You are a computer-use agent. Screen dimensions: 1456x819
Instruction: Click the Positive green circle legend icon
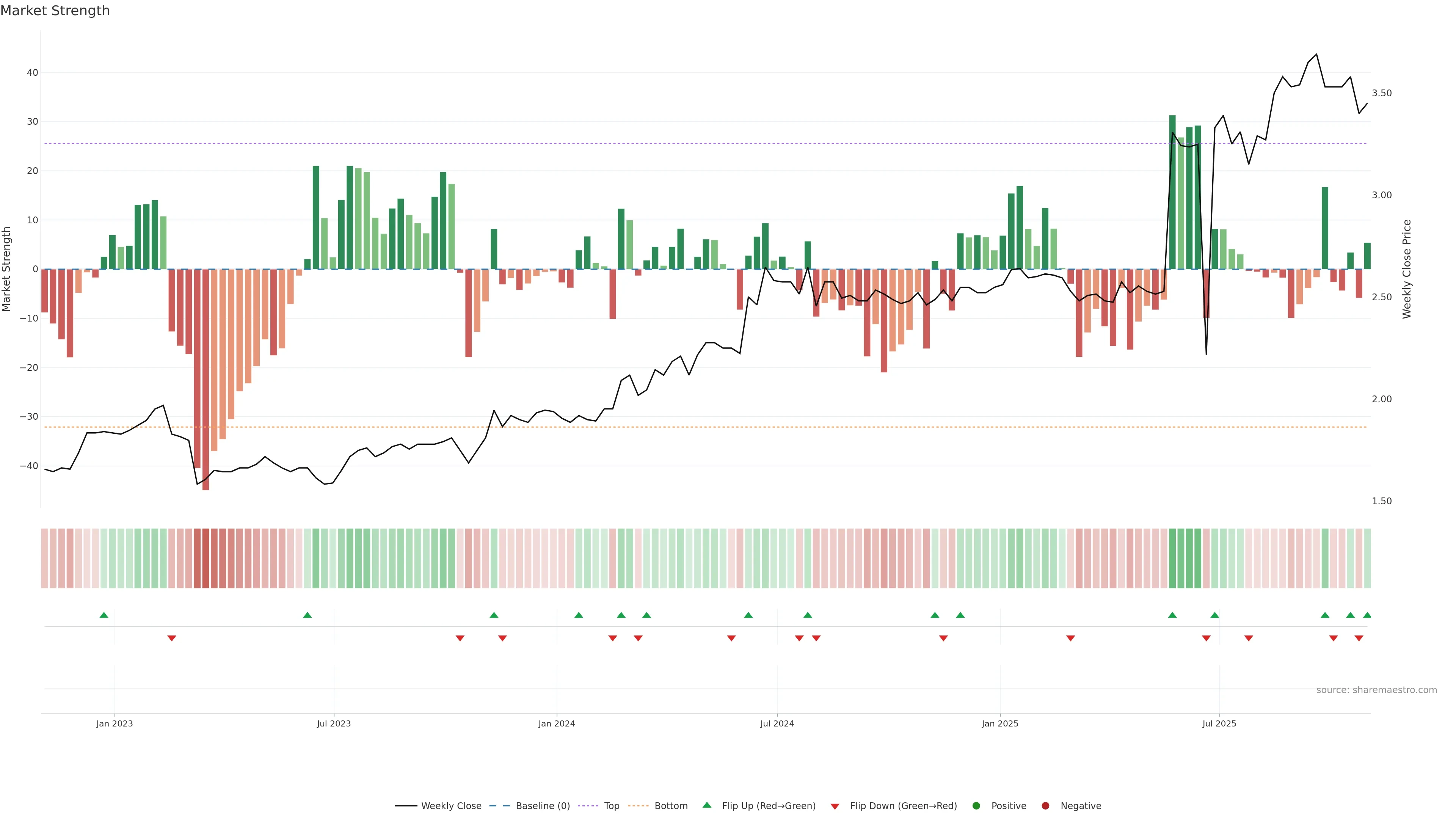click(x=976, y=806)
